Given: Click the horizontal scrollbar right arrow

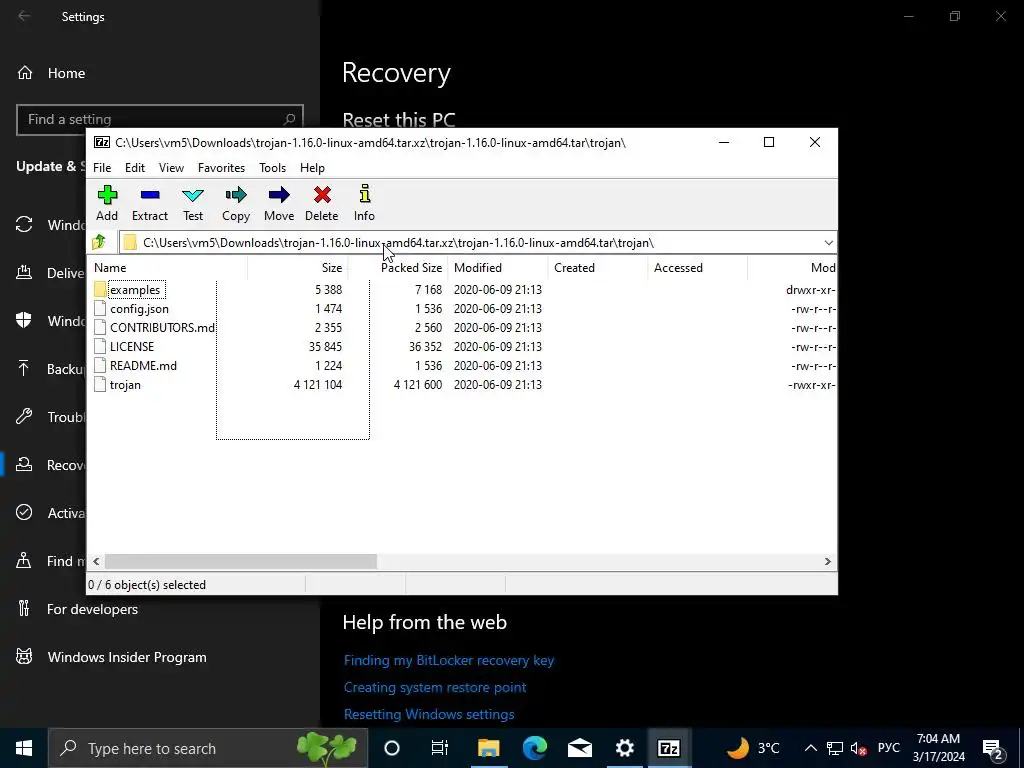Looking at the screenshot, I should (827, 562).
